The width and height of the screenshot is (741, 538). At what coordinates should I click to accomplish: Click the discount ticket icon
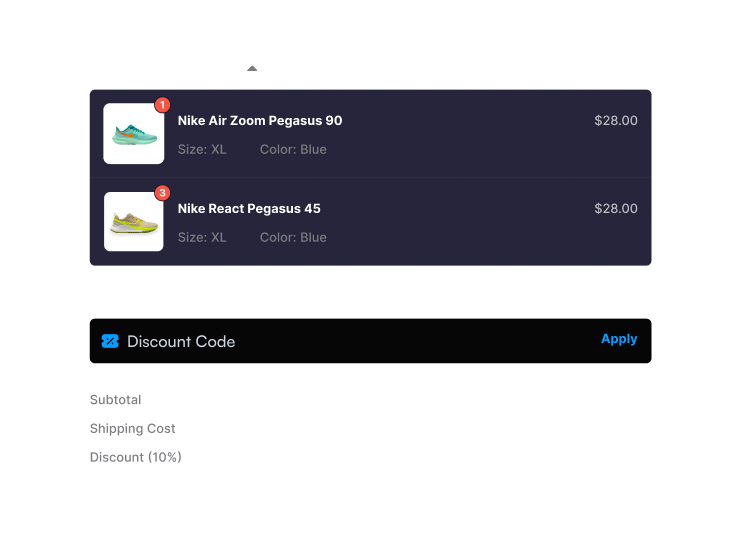click(110, 341)
